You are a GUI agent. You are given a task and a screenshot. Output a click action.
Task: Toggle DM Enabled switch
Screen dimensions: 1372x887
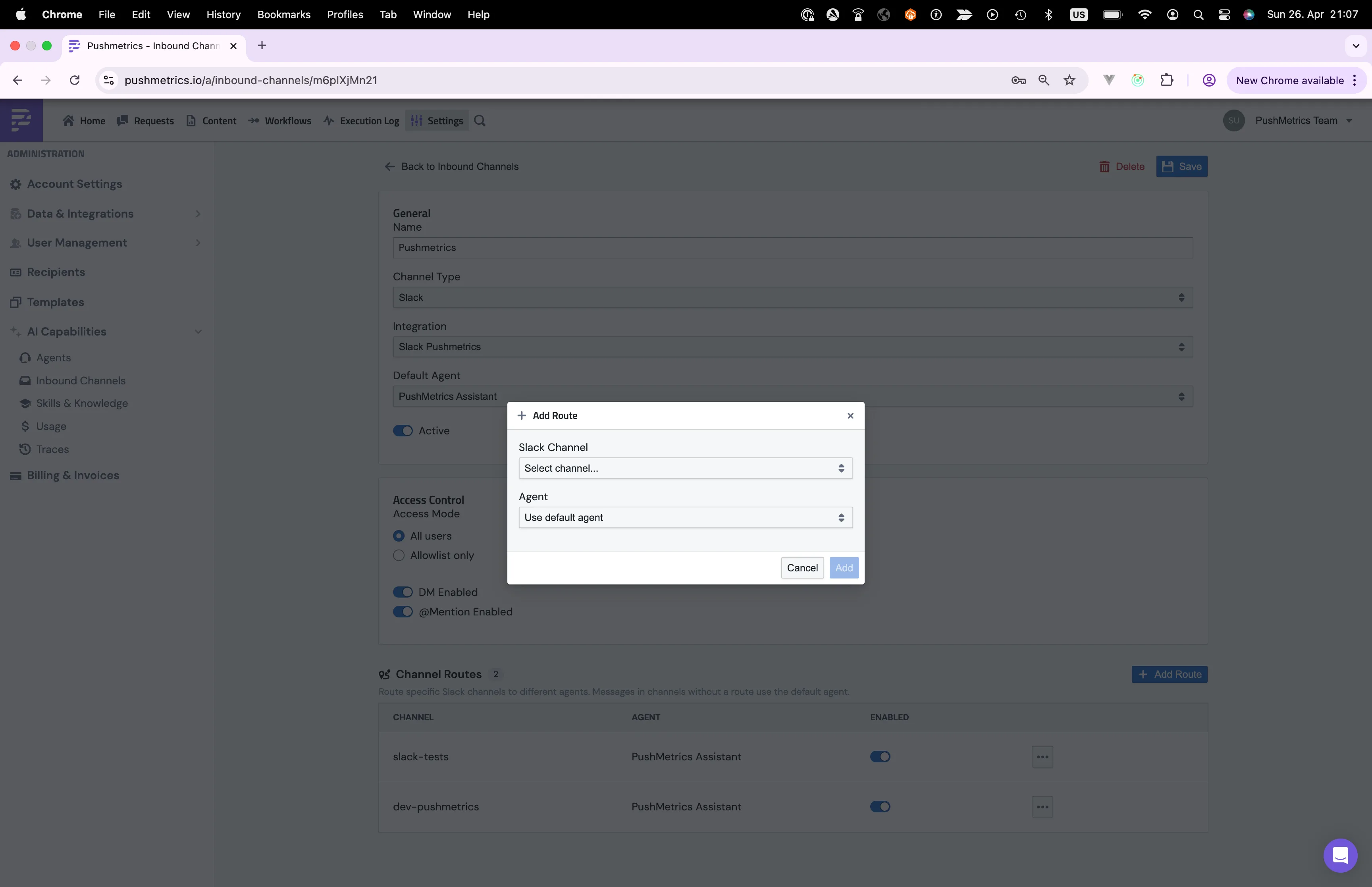coord(403,592)
